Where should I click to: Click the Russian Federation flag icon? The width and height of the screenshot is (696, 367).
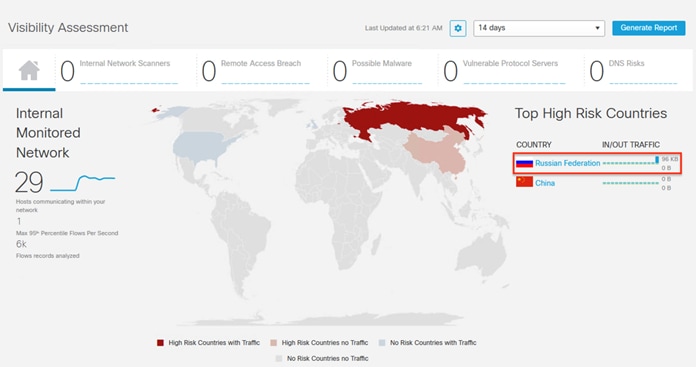coord(524,163)
